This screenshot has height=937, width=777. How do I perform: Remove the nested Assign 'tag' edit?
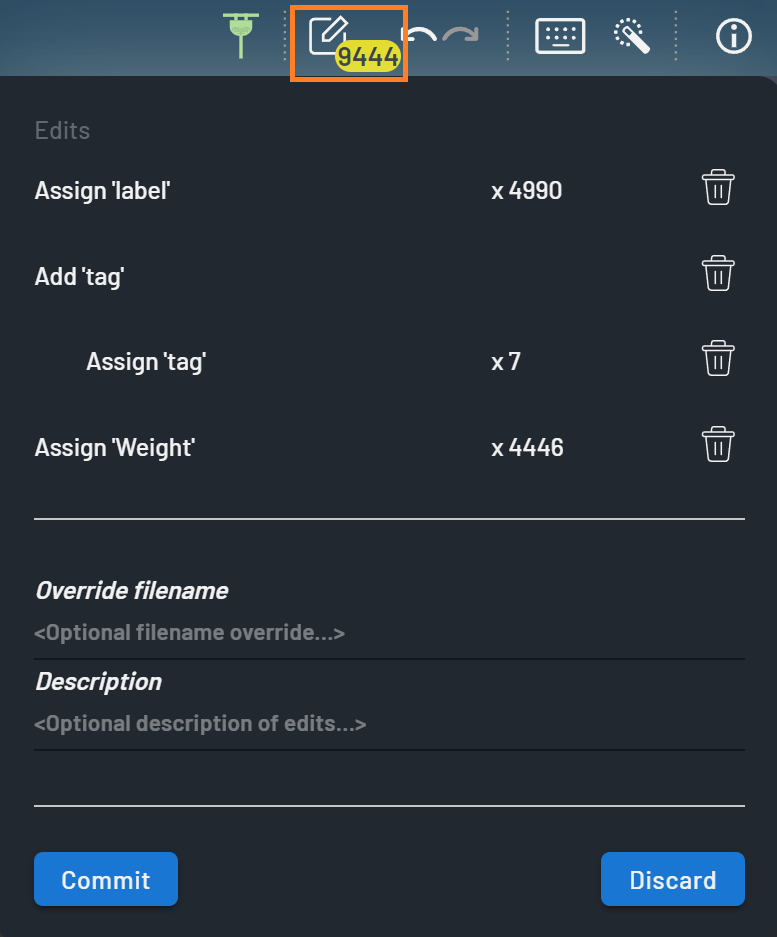click(718, 358)
